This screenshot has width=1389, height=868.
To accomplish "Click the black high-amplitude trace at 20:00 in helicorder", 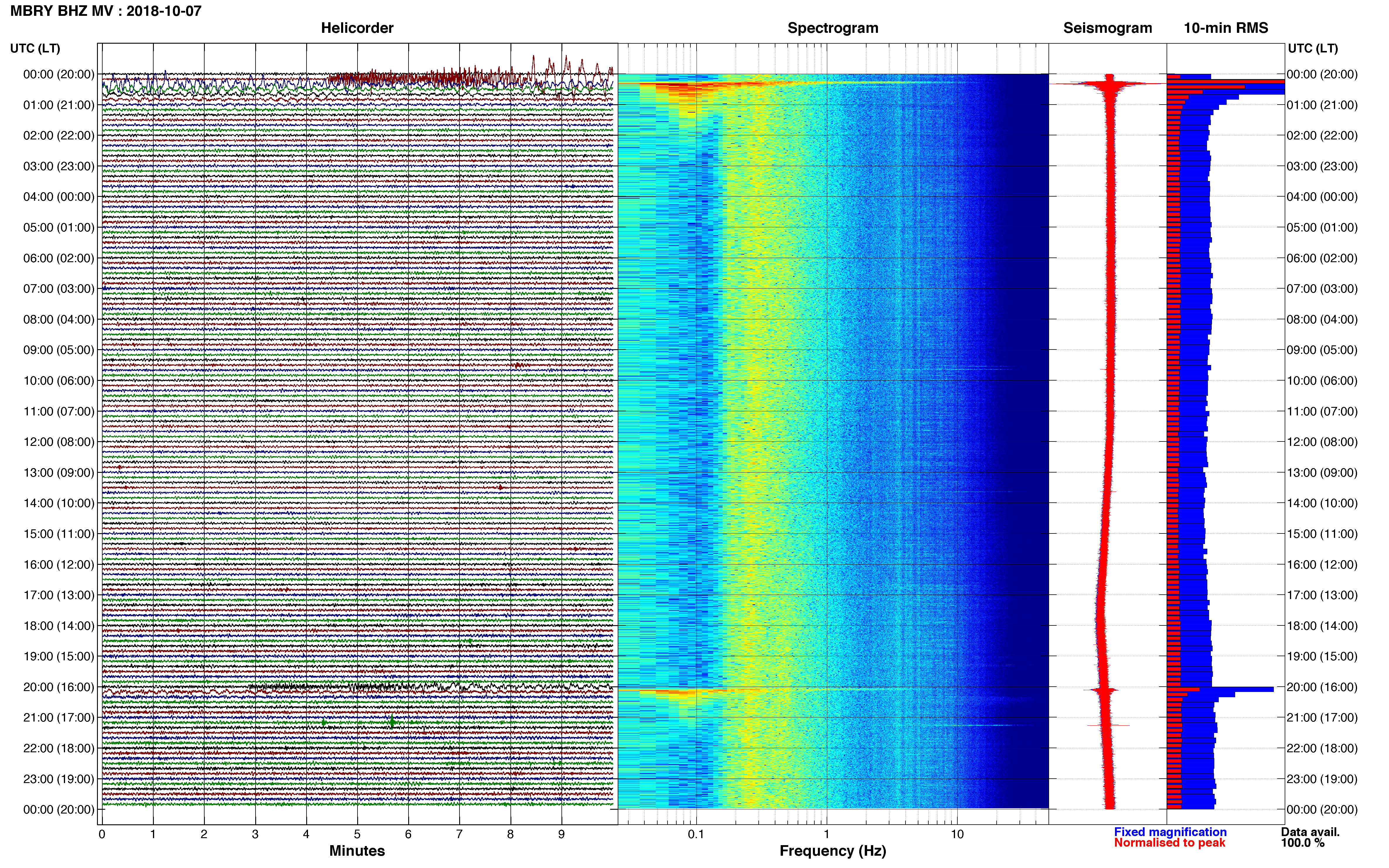I will [x=431, y=686].
